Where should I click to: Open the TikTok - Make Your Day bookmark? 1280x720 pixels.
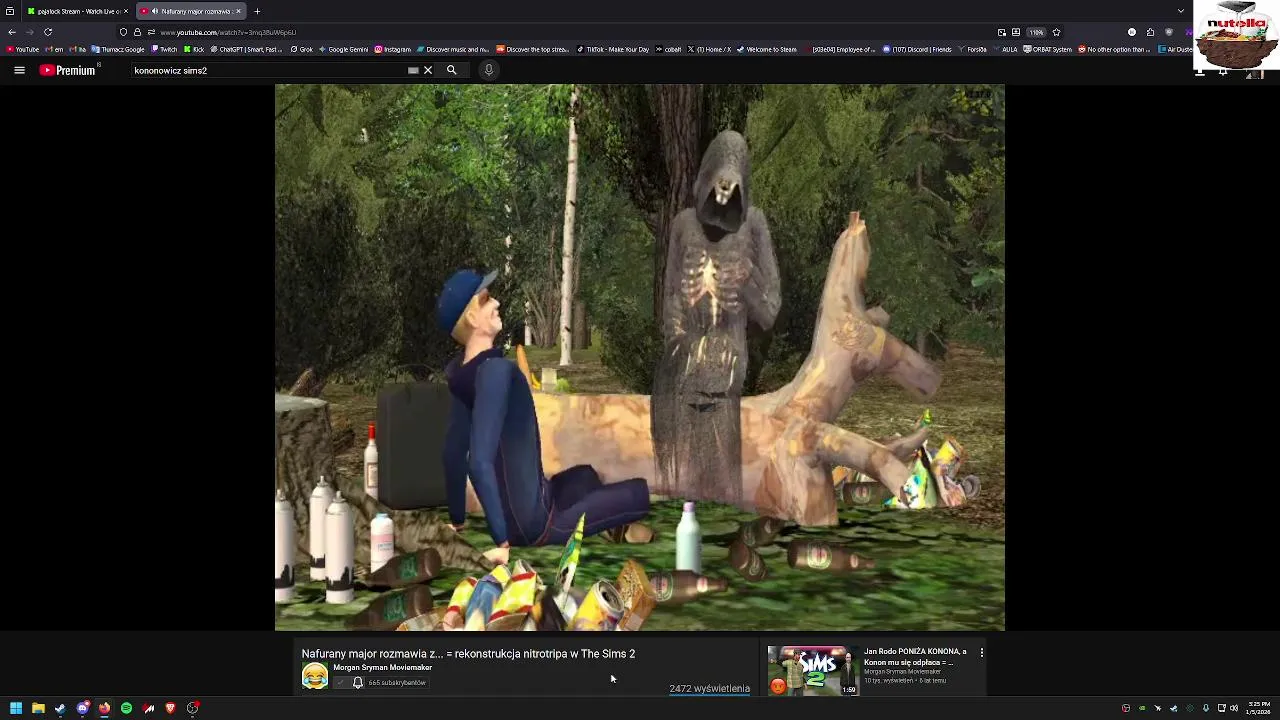(x=612, y=49)
